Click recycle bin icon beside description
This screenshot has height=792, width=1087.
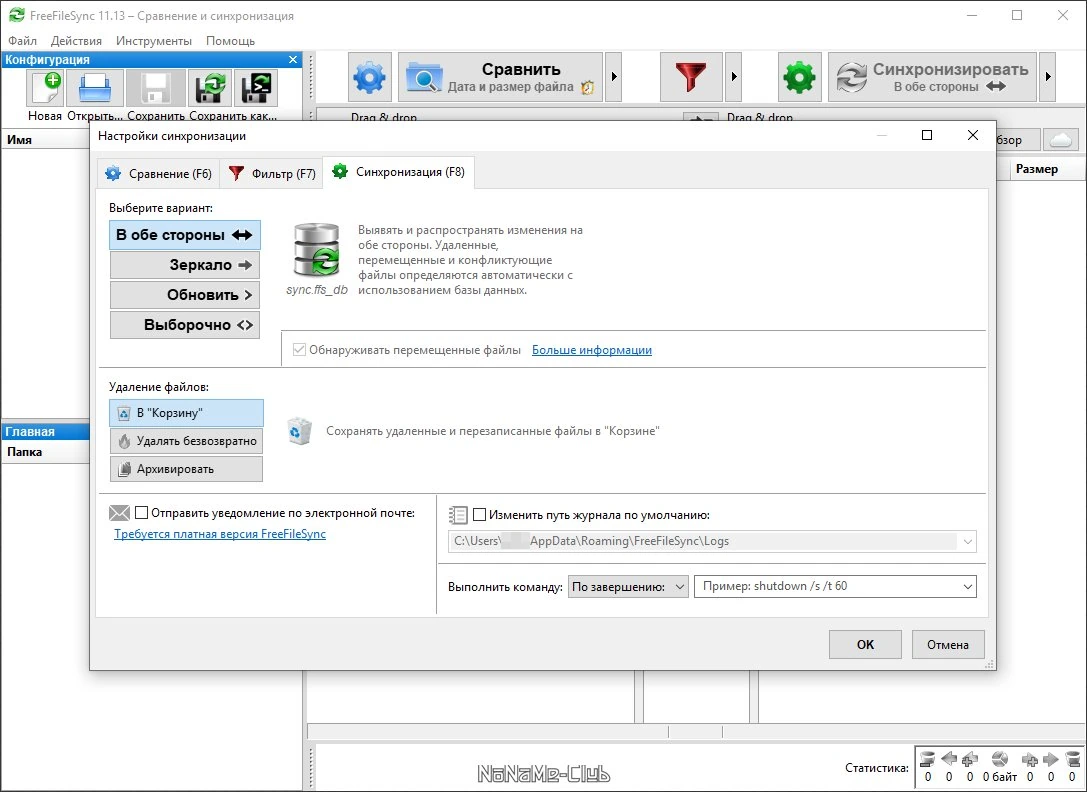coord(299,431)
